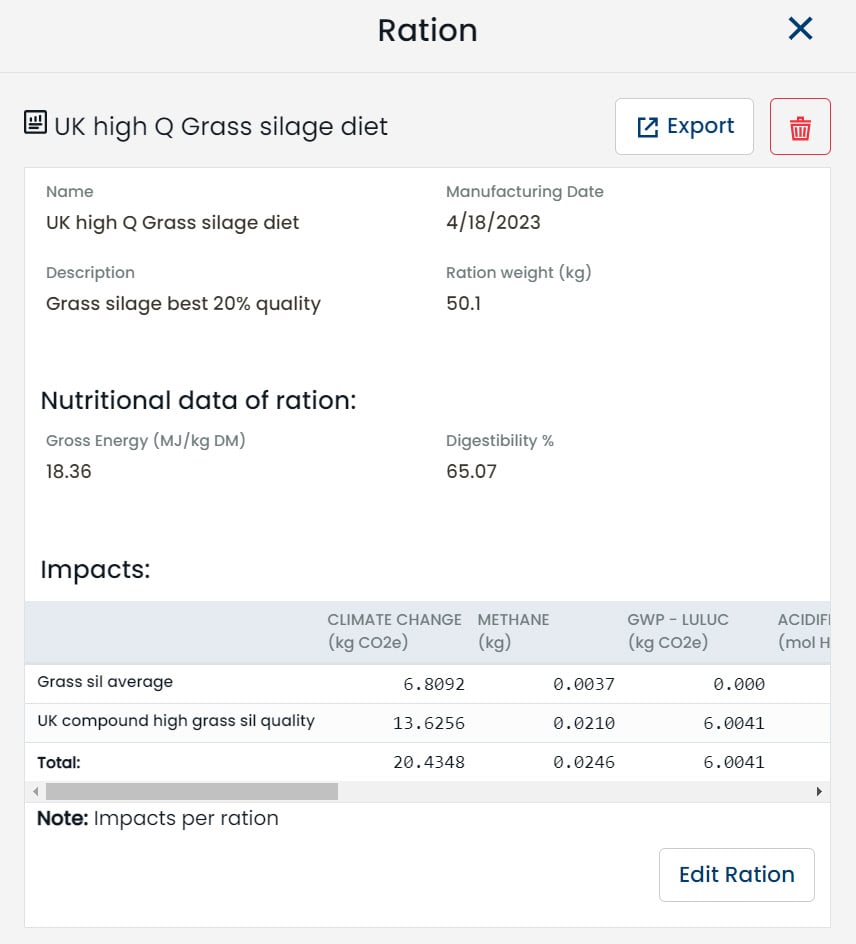
Task: Click the description text Grass silage best 20% quality
Action: (x=183, y=304)
